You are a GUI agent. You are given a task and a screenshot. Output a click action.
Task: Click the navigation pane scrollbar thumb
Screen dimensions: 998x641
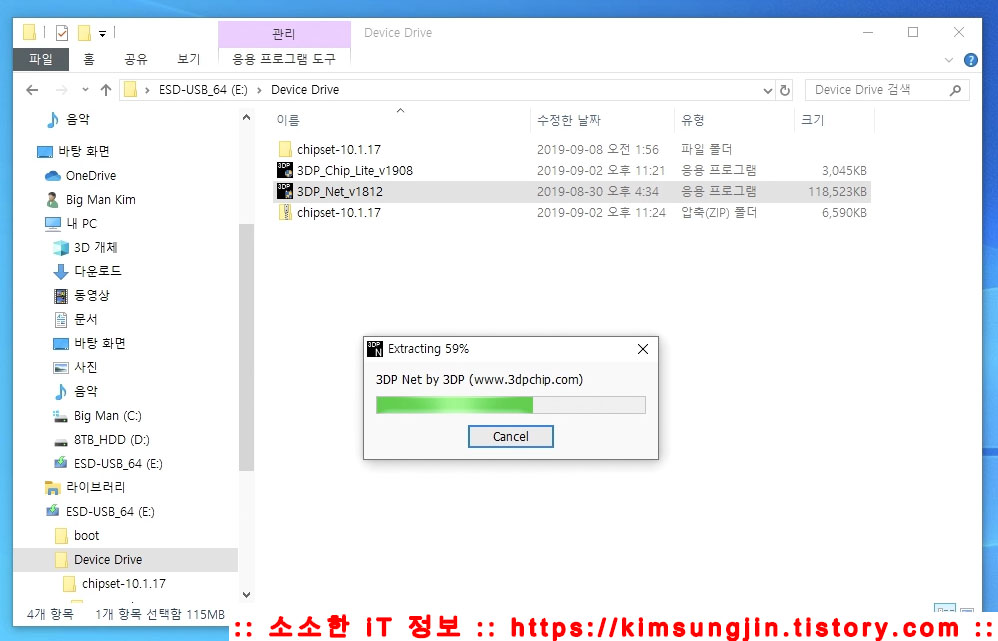tap(246, 348)
